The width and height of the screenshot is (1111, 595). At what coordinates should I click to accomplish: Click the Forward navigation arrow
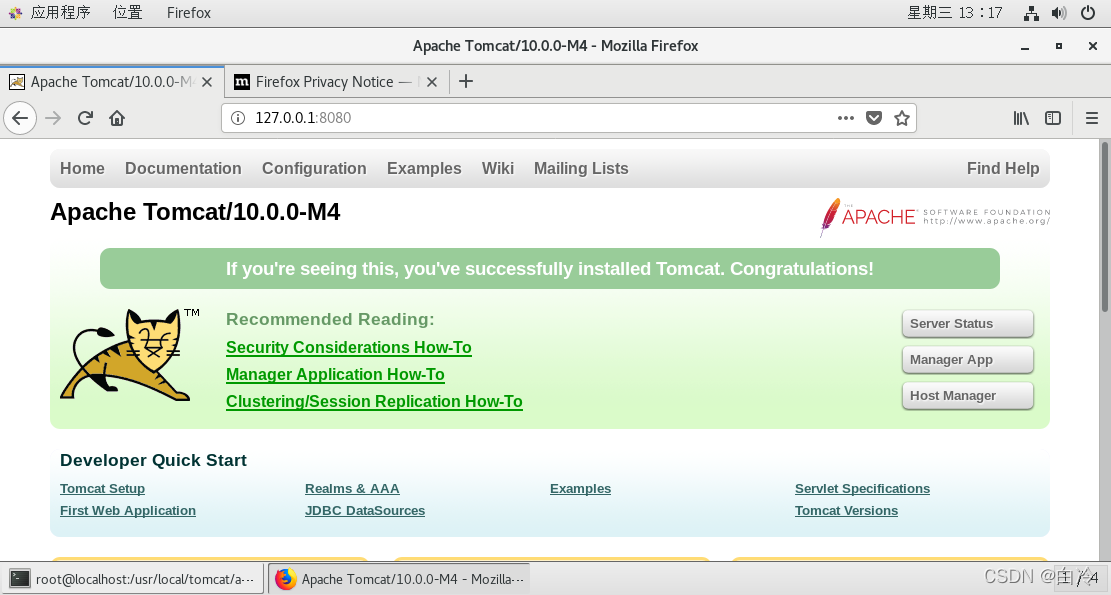point(53,118)
